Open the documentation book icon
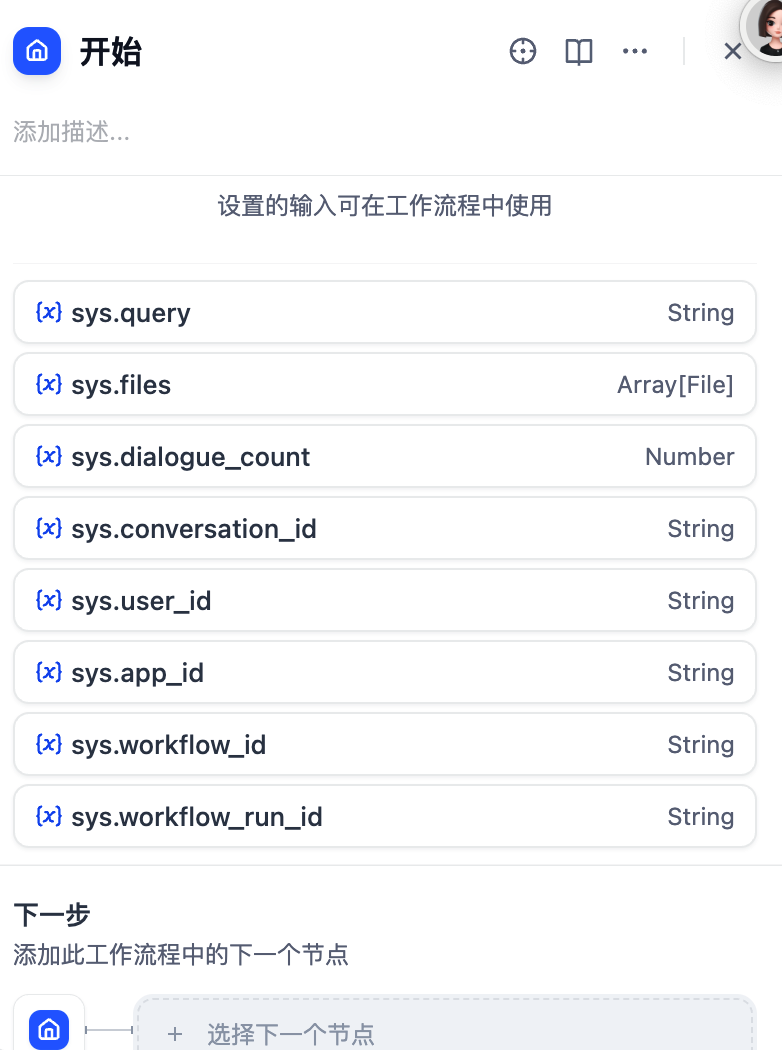Screen dimensions: 782x1050 click(579, 51)
